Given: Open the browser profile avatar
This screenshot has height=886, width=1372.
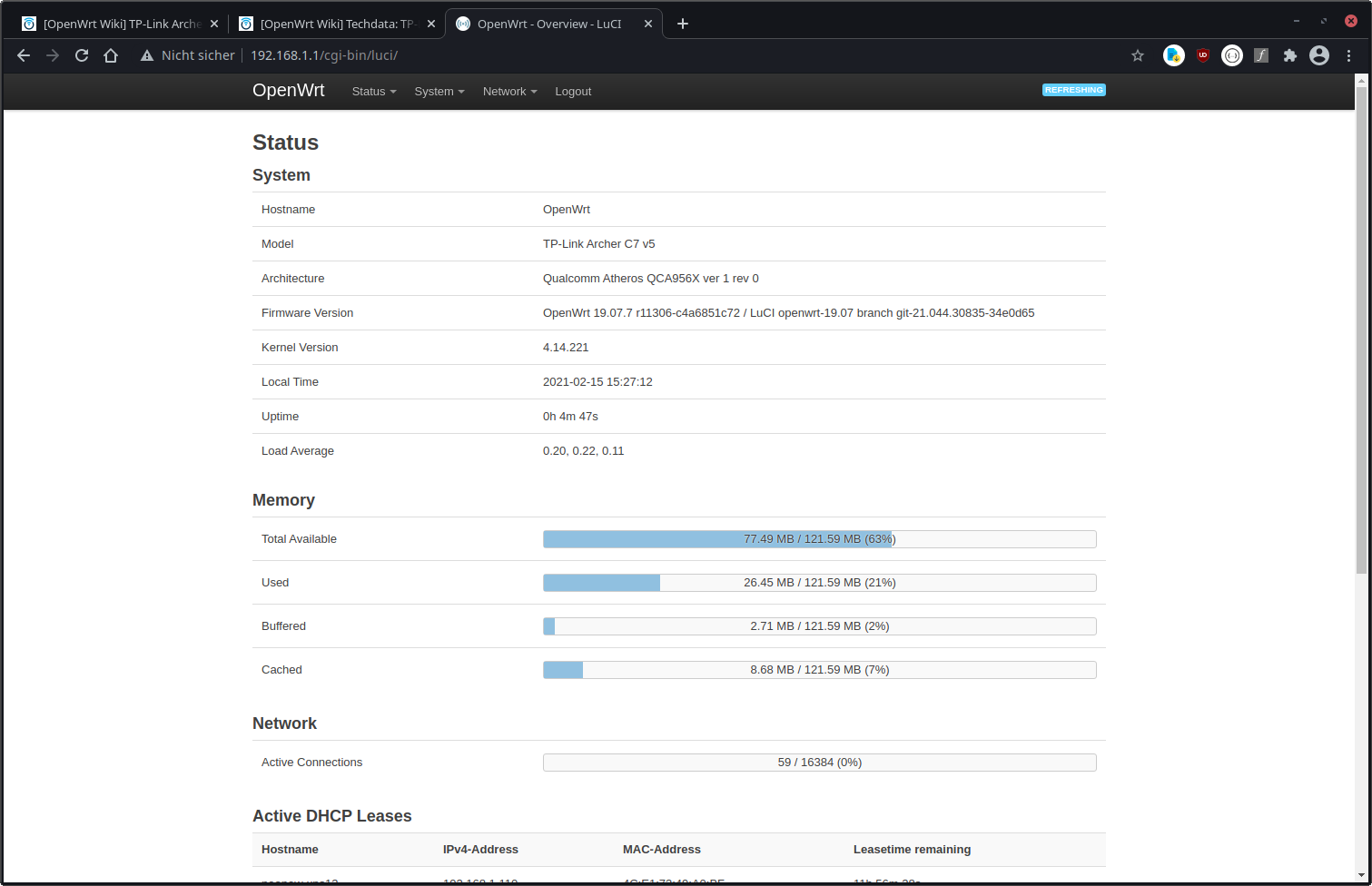Looking at the screenshot, I should coord(1319,55).
